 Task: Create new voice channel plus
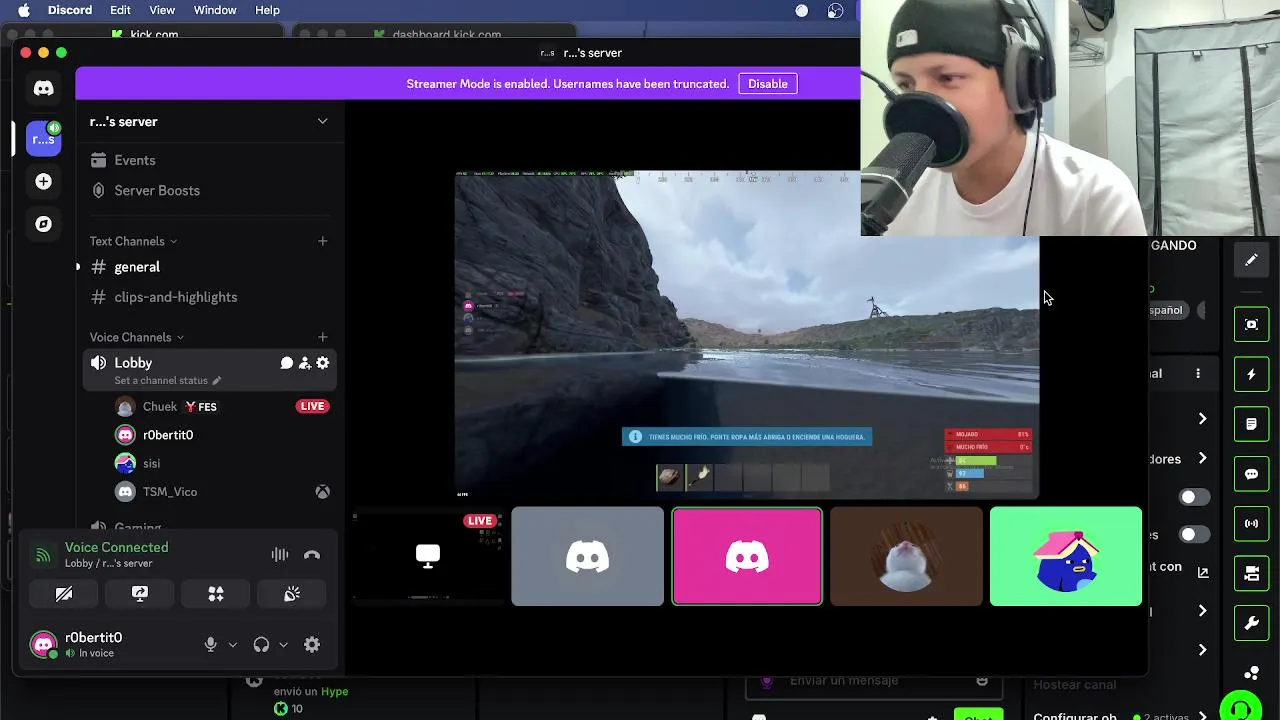pos(322,337)
